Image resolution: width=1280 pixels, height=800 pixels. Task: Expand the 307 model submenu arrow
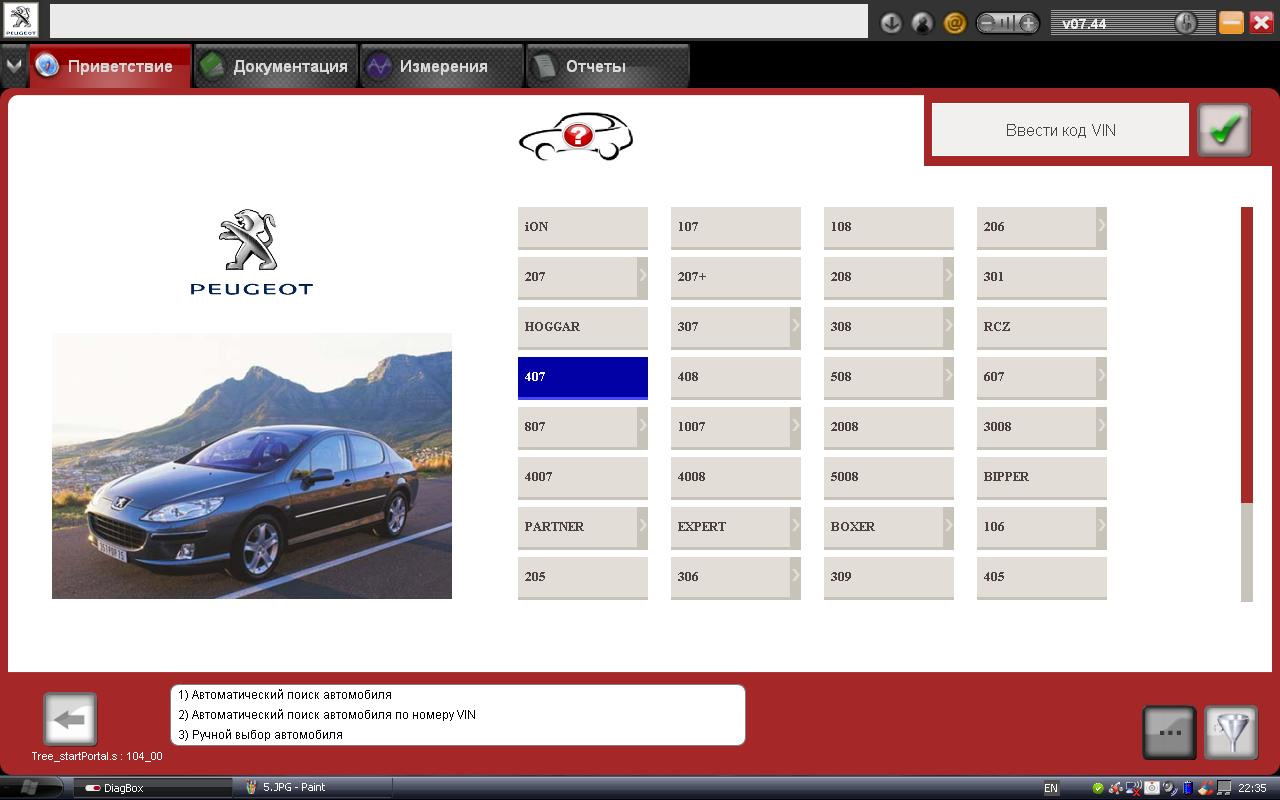[x=795, y=326]
